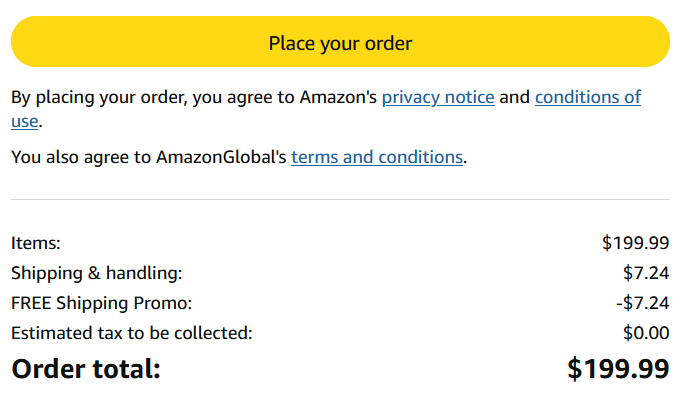Viewport: 691px width, 402px height.
Task: Click the Shipping & handling label
Action: [97, 273]
